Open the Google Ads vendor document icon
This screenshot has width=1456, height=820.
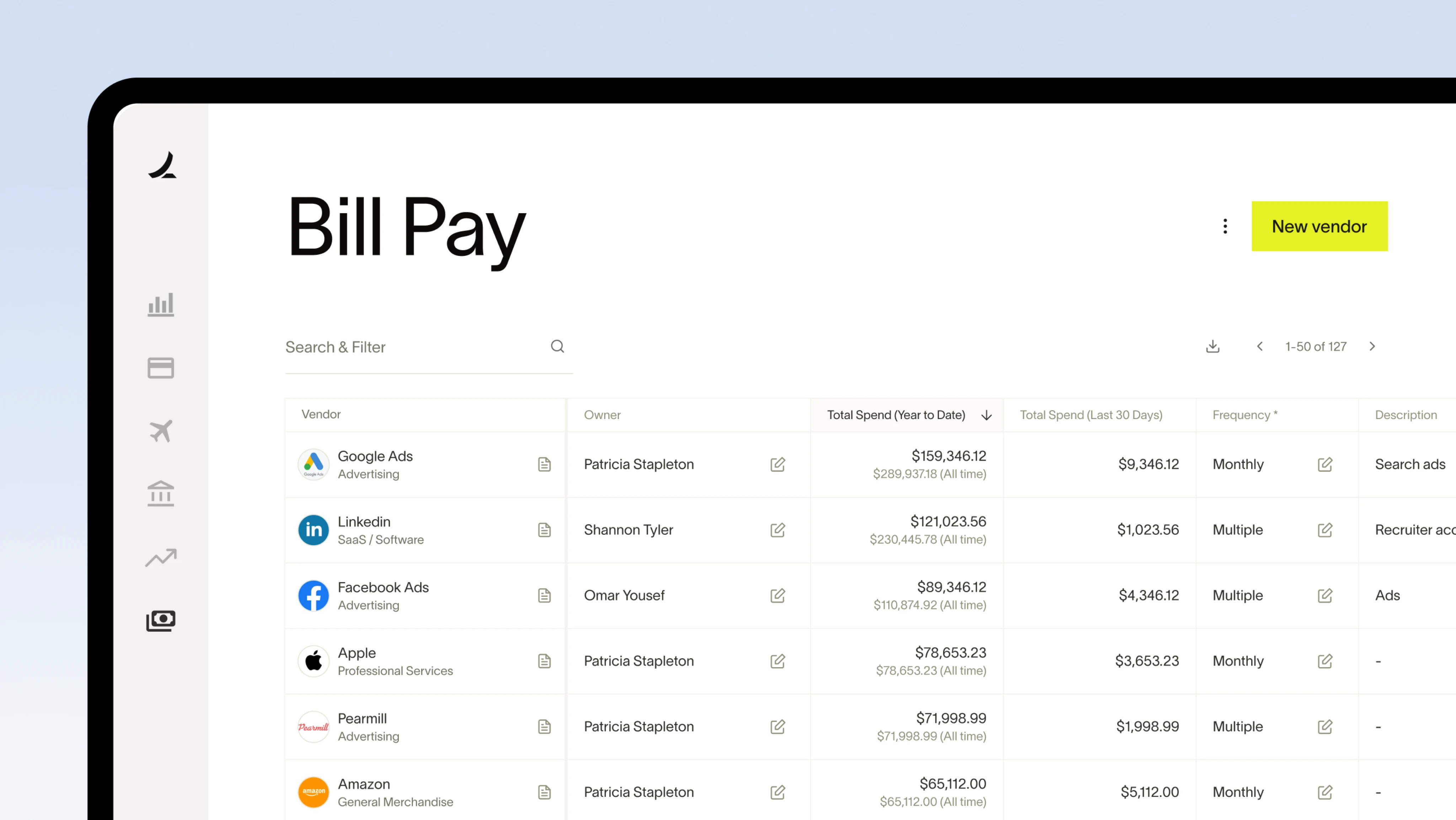(x=544, y=465)
